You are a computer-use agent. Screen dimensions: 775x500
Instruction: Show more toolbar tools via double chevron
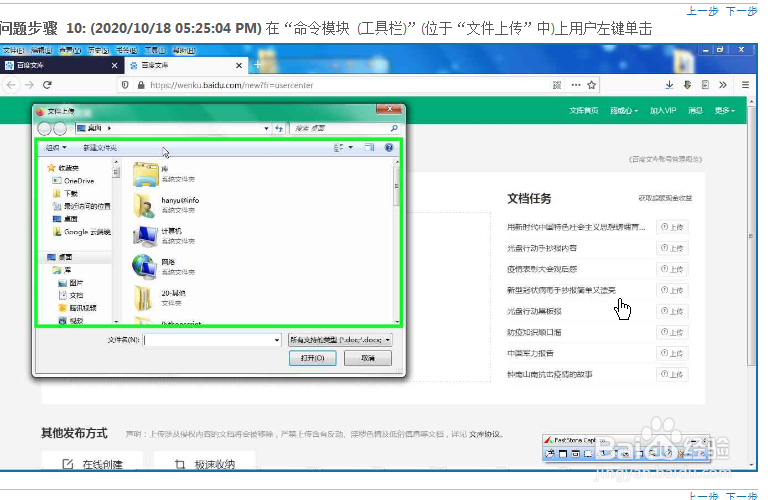point(723,85)
